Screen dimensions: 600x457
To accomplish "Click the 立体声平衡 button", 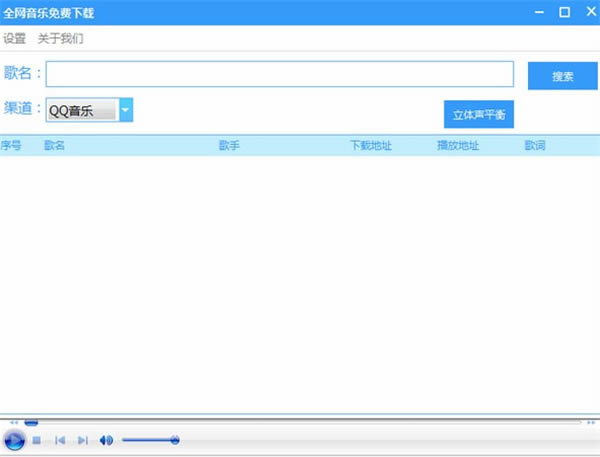I will (478, 114).
